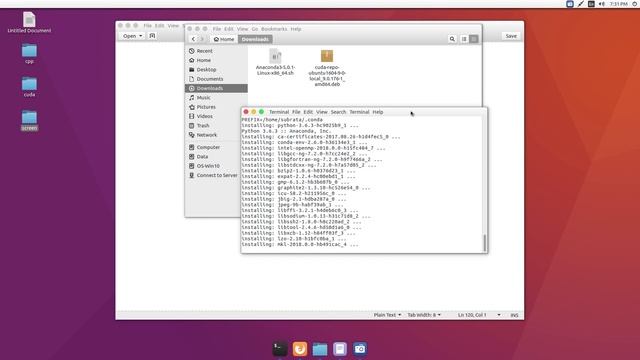The height and width of the screenshot is (360, 640).
Task: Open the gedit window's File menu
Action: click(x=147, y=26)
